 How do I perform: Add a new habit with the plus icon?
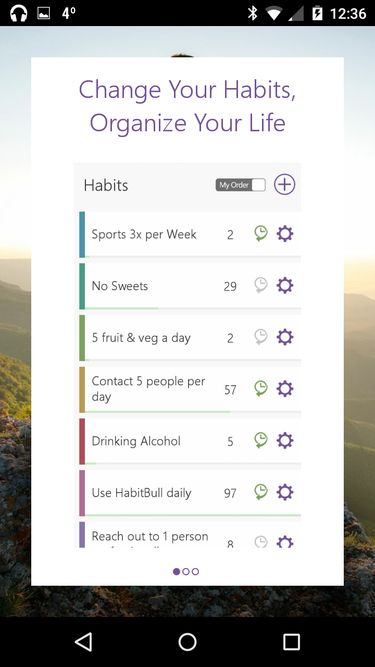pos(284,185)
